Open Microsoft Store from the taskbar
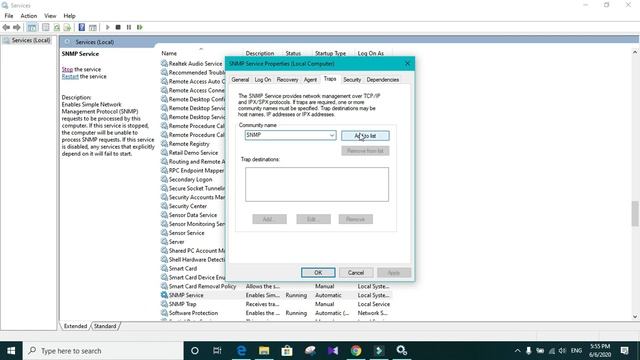This screenshot has width=640, height=360. pyautogui.click(x=287, y=351)
